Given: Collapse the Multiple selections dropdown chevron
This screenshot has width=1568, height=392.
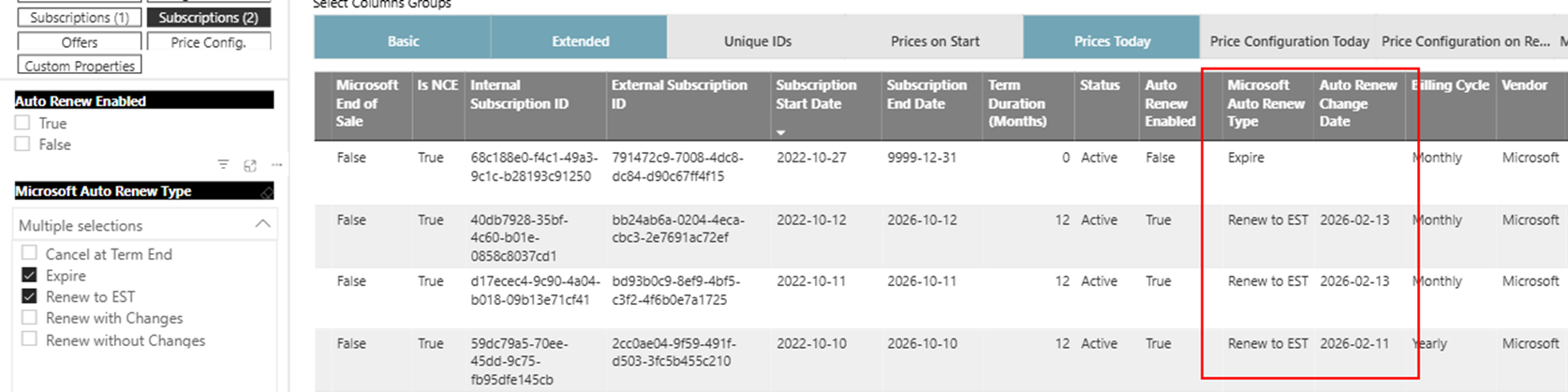Looking at the screenshot, I should 262,224.
